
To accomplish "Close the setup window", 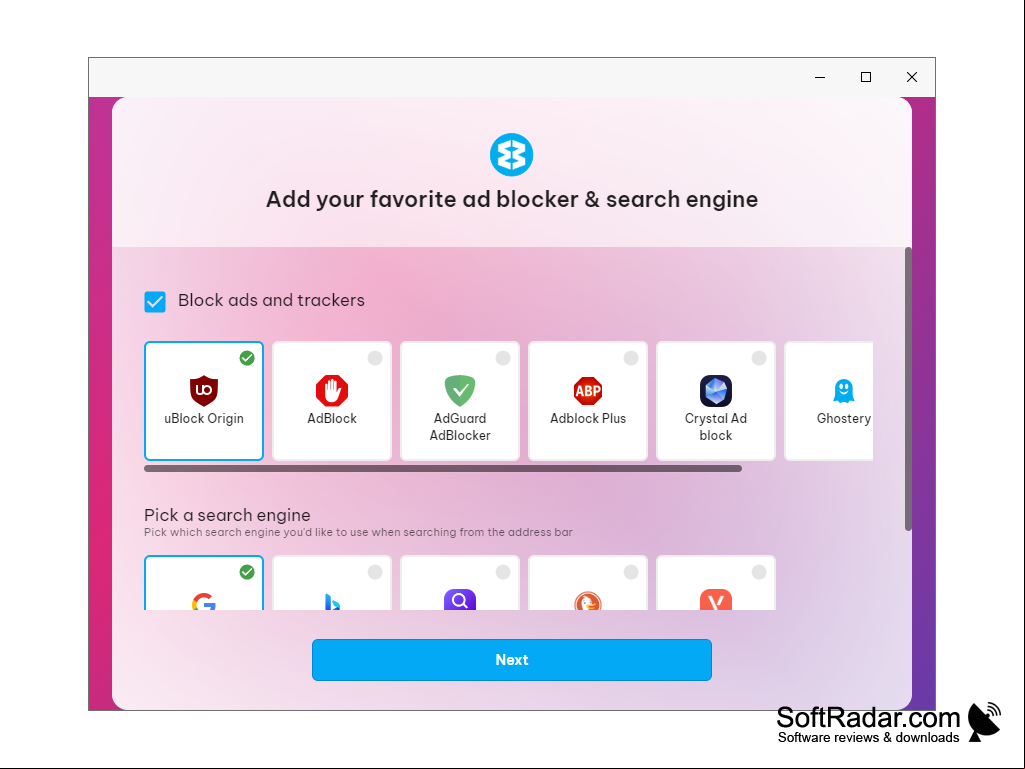I will tap(912, 77).
